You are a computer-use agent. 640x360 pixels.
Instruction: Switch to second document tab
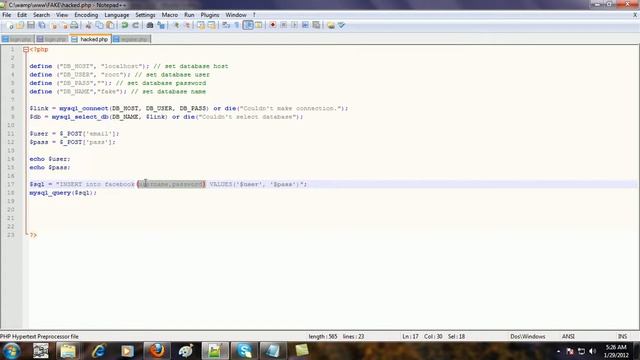(x=51, y=39)
